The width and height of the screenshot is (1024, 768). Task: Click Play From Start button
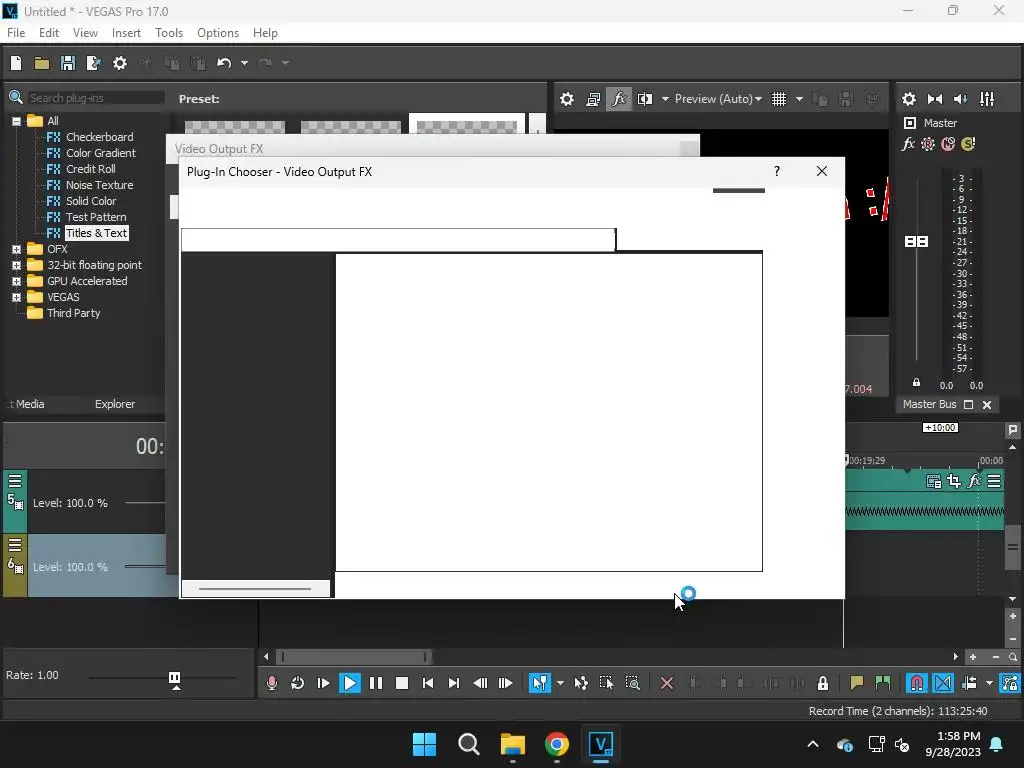click(x=323, y=683)
